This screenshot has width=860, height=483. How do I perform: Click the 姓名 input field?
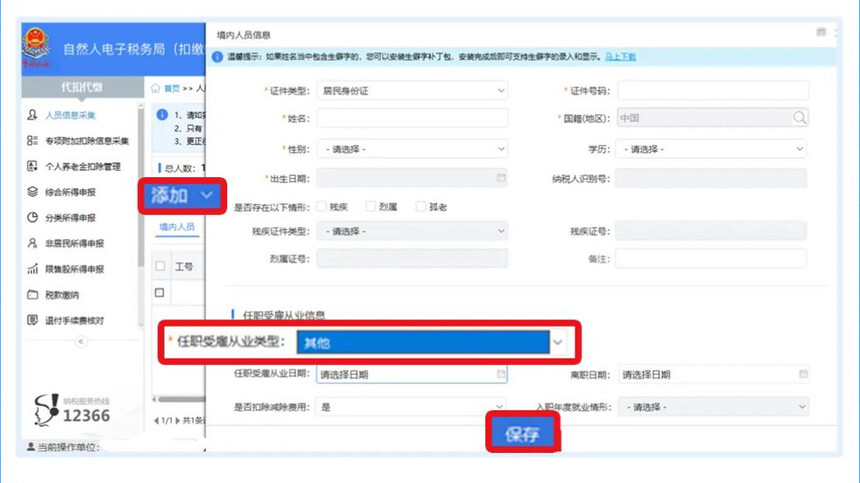pyautogui.click(x=412, y=118)
